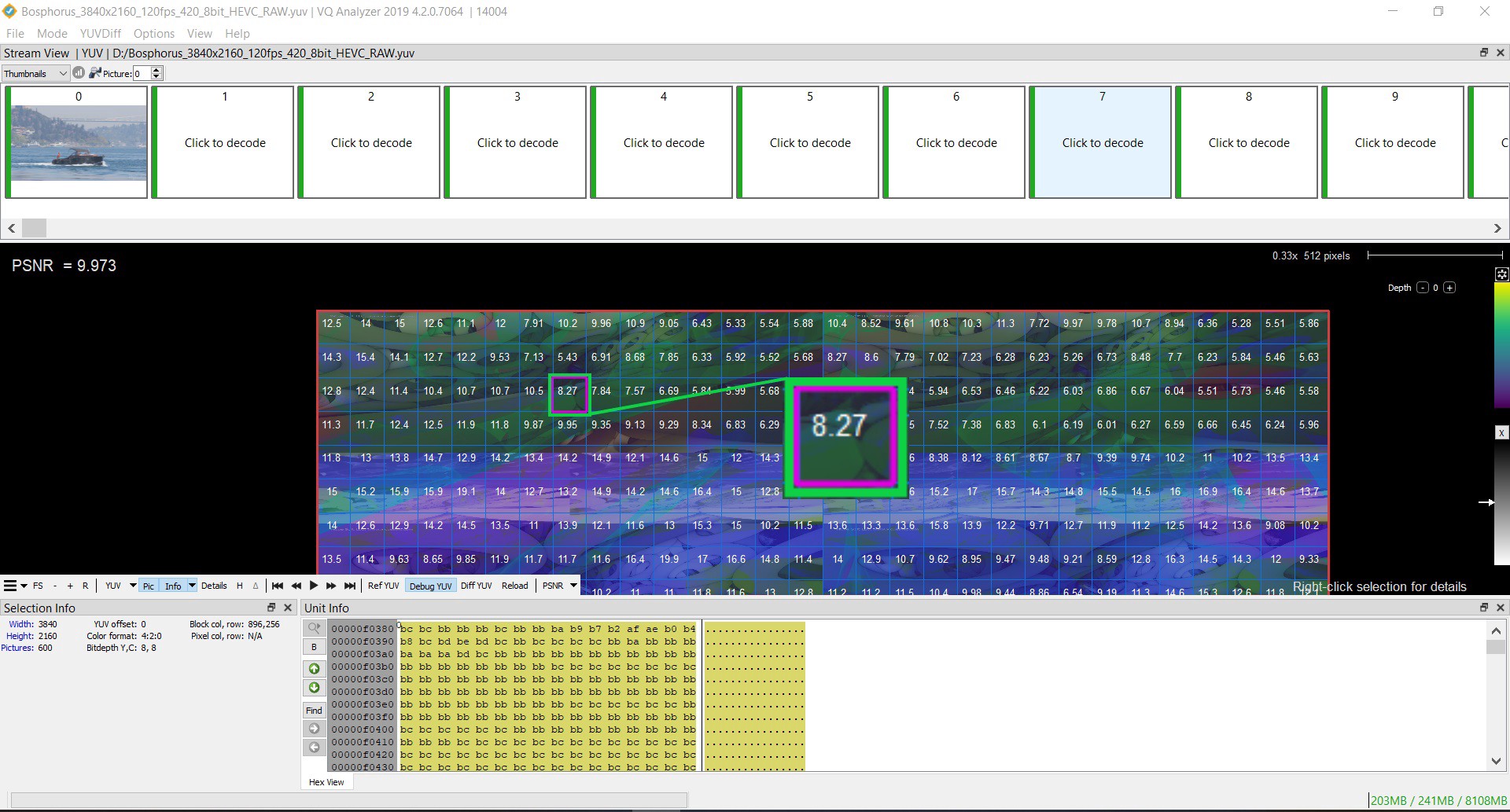Viewport: 1510px width, 812px height.
Task: Float the Stream View panel
Action: (1484, 53)
